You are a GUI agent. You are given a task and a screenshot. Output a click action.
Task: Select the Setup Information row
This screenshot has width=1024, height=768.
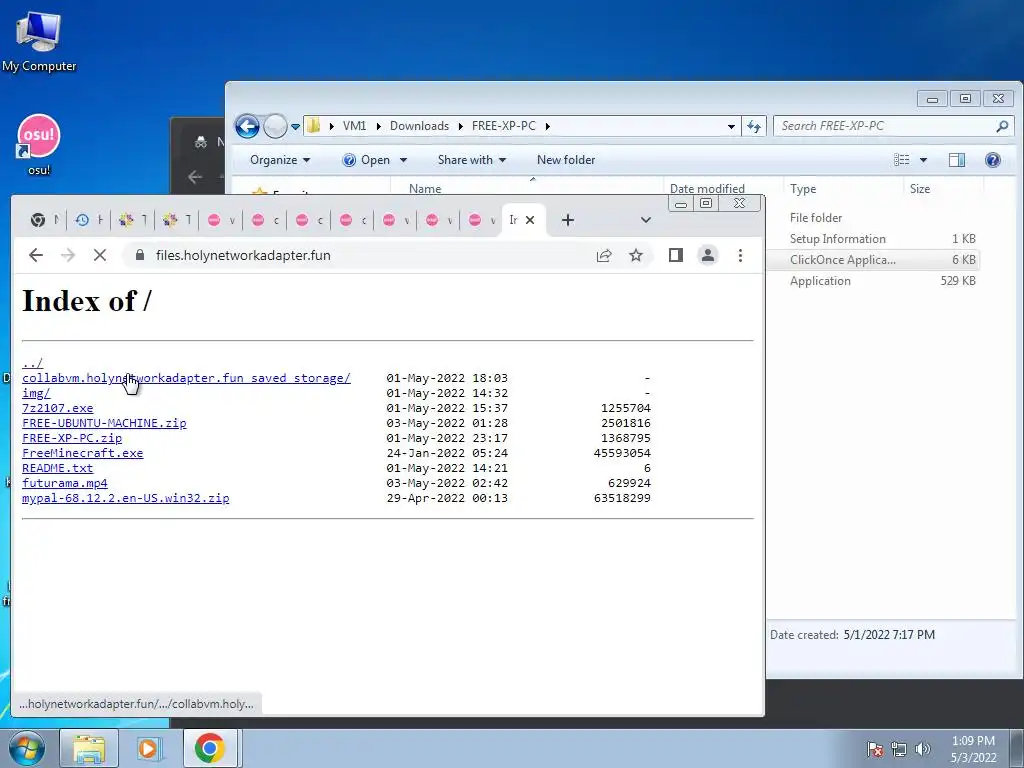tap(873, 239)
